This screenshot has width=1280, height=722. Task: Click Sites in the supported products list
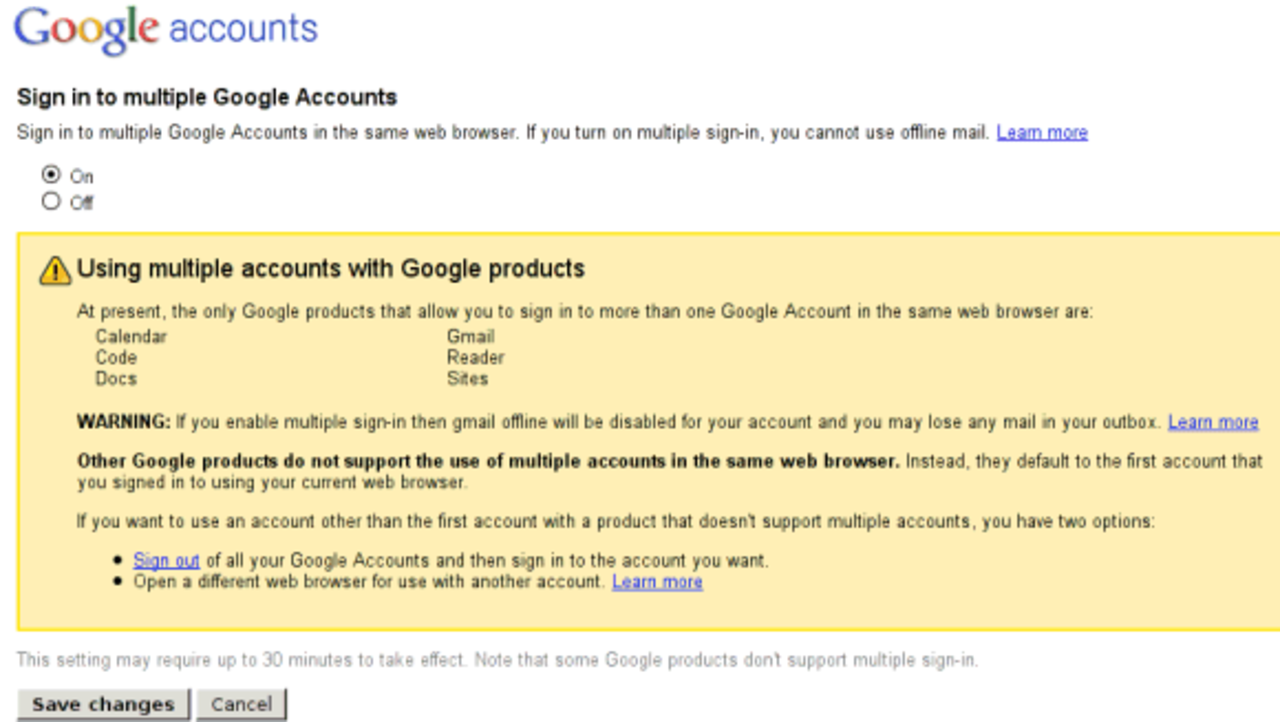click(467, 378)
